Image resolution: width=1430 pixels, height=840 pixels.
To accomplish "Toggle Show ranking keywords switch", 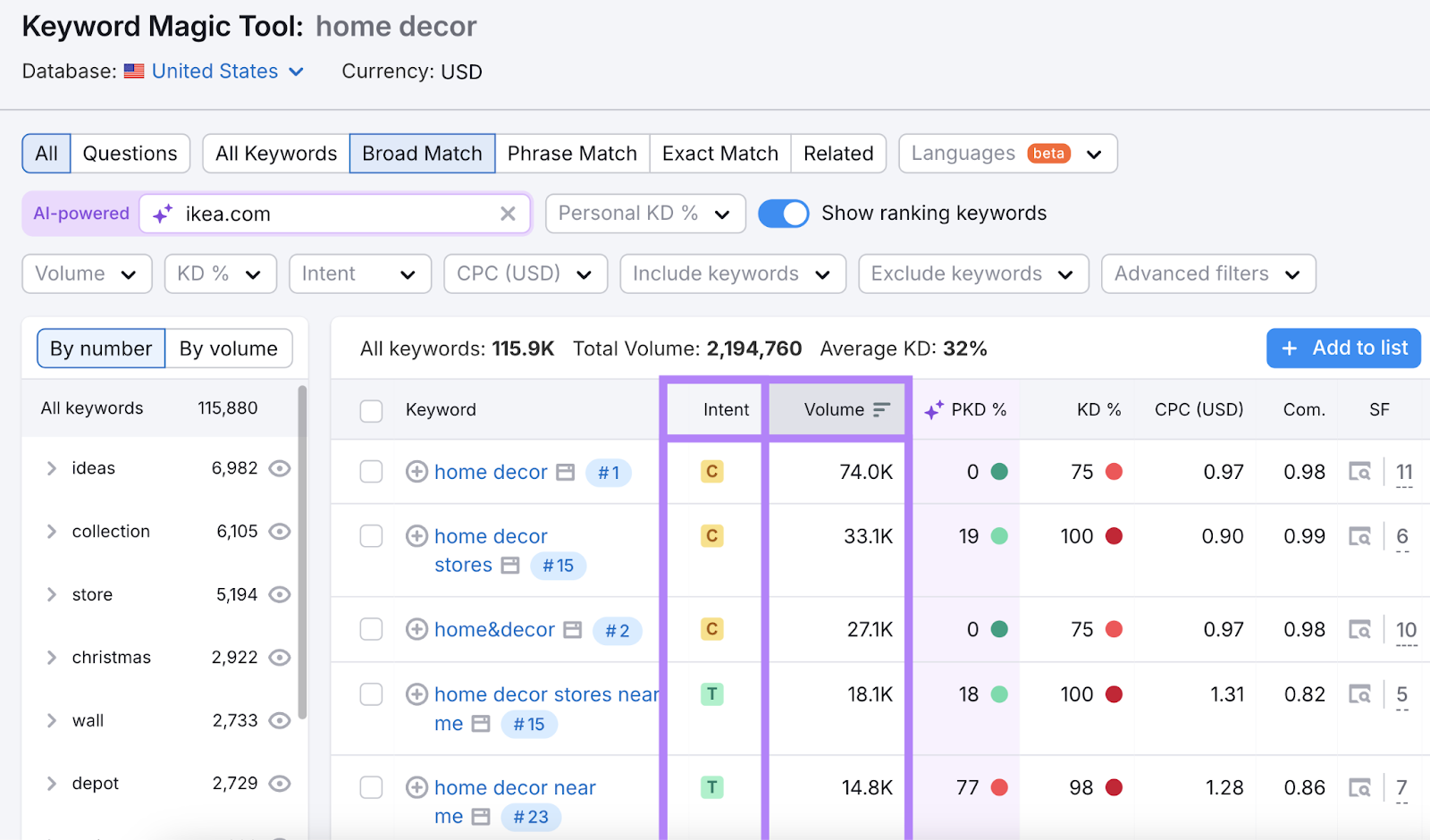I will 783,214.
